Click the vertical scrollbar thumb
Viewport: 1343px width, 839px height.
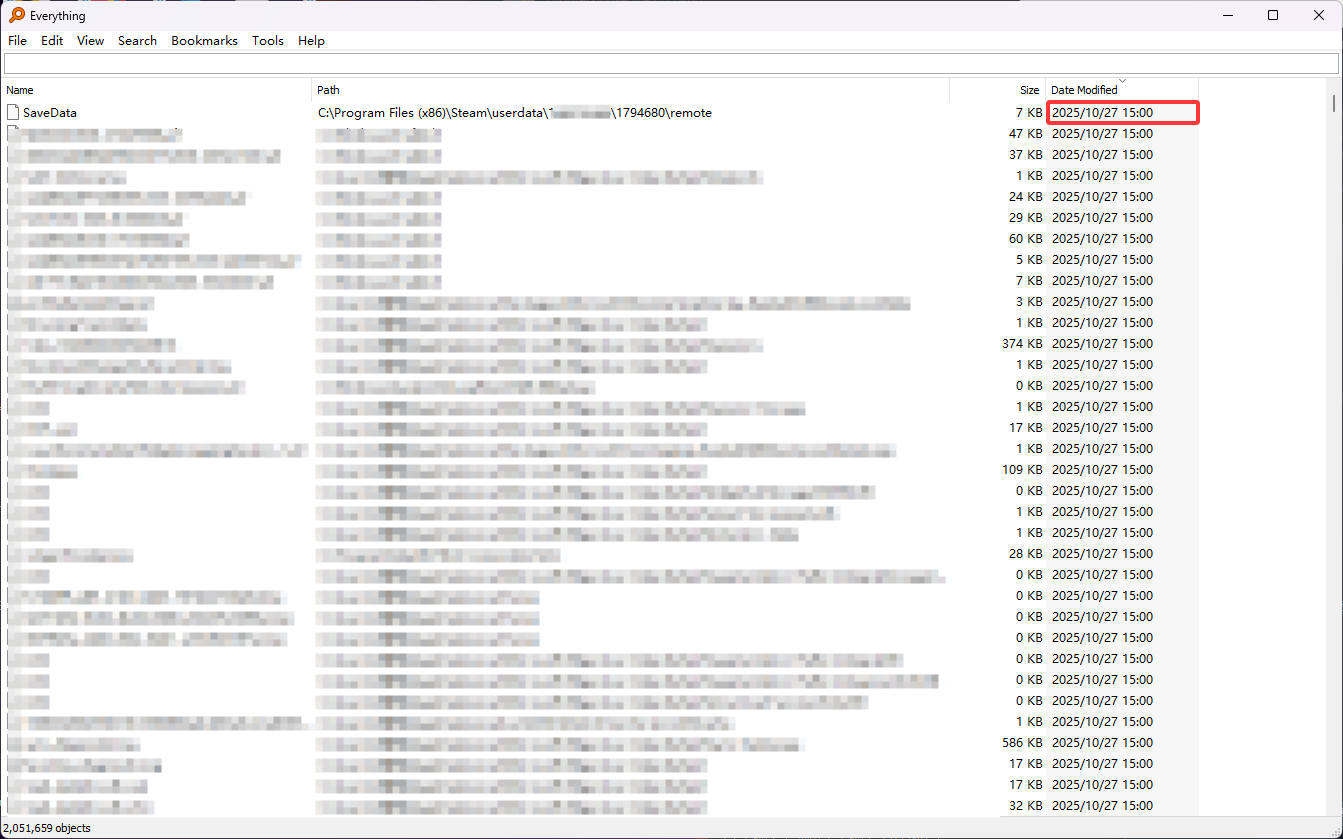coord(1334,103)
